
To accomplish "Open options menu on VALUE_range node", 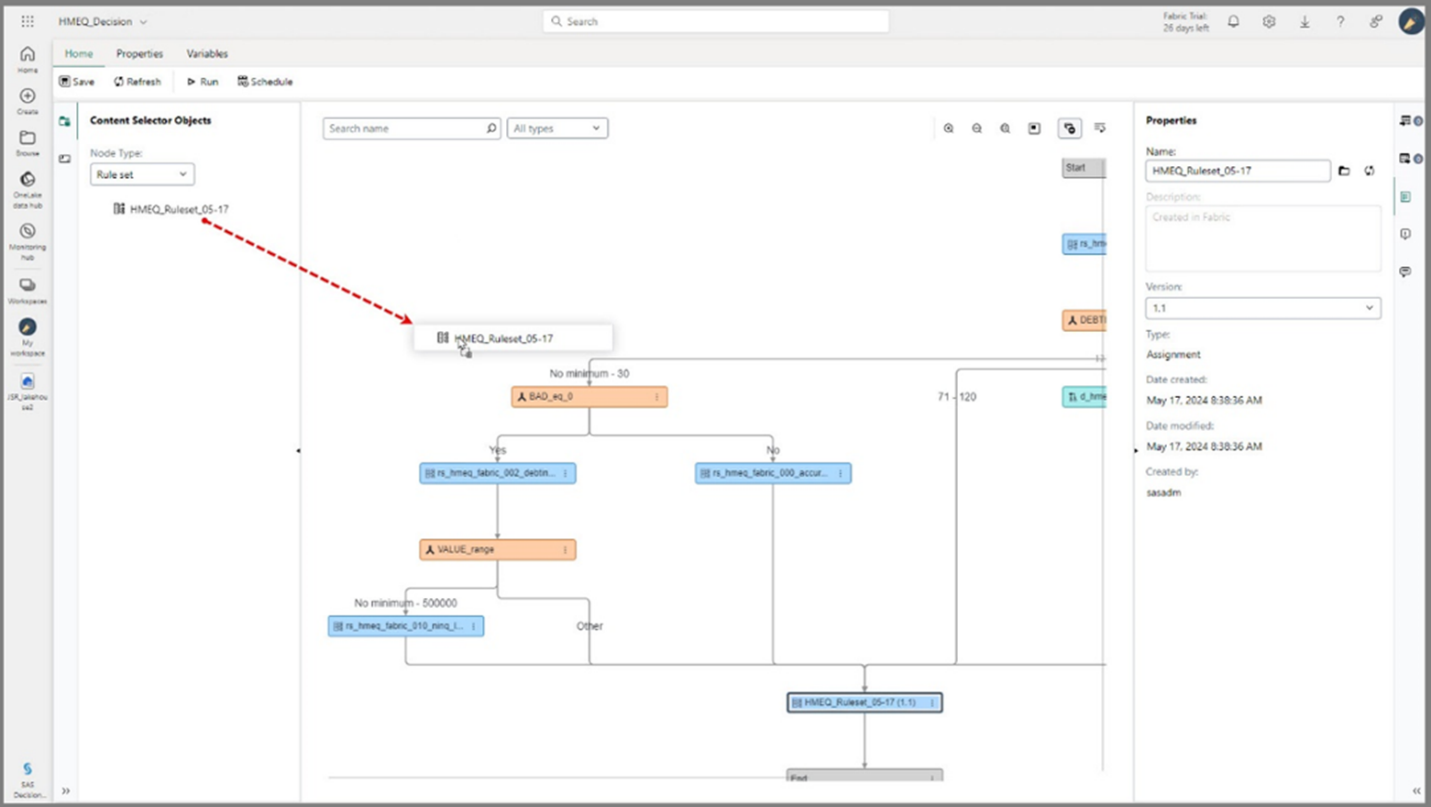I will pos(565,550).
